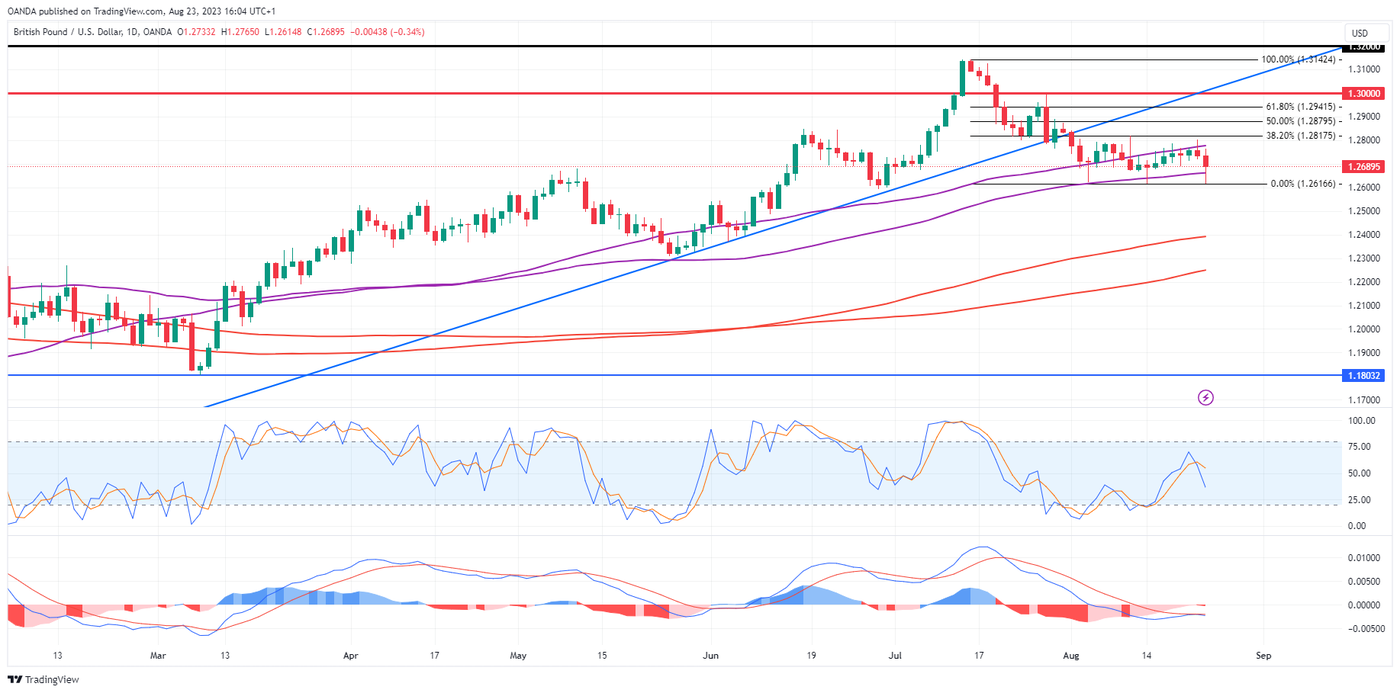
Task: Select the blue 1.18032 price label
Action: click(x=1365, y=375)
